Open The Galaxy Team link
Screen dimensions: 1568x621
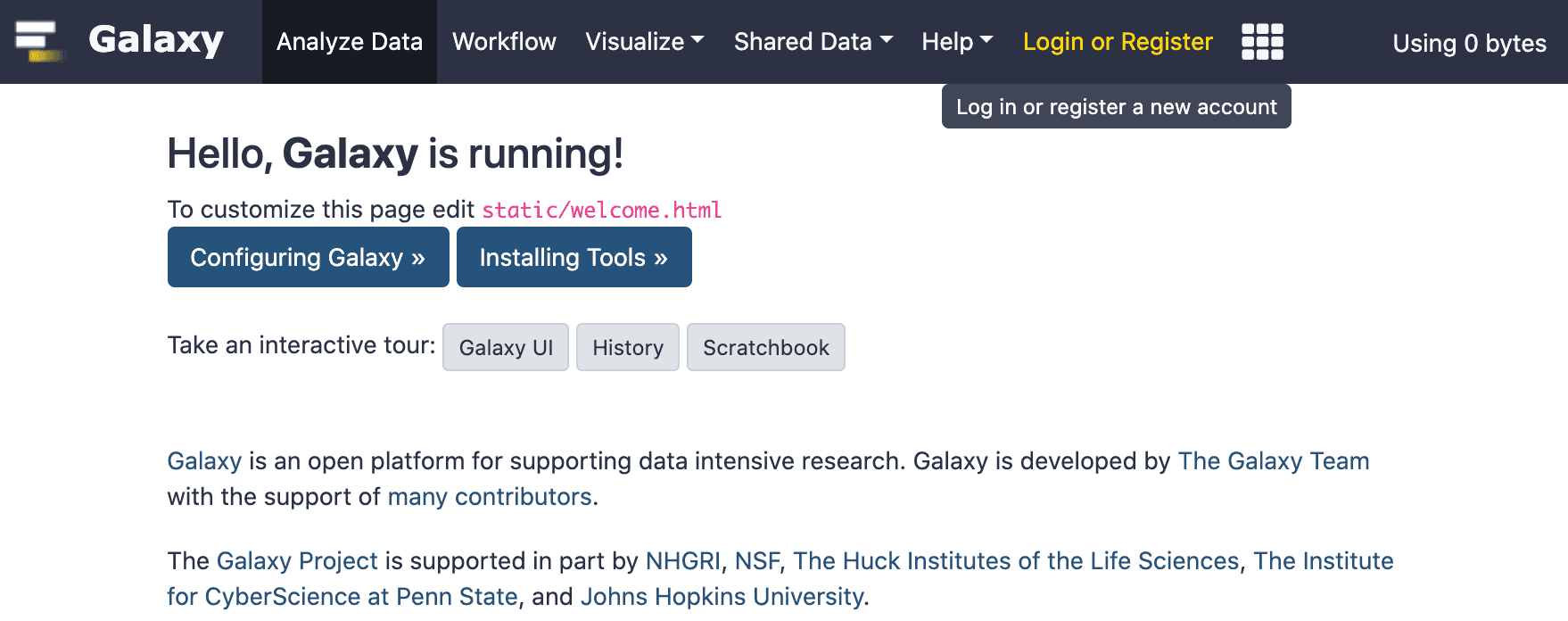point(1273,461)
